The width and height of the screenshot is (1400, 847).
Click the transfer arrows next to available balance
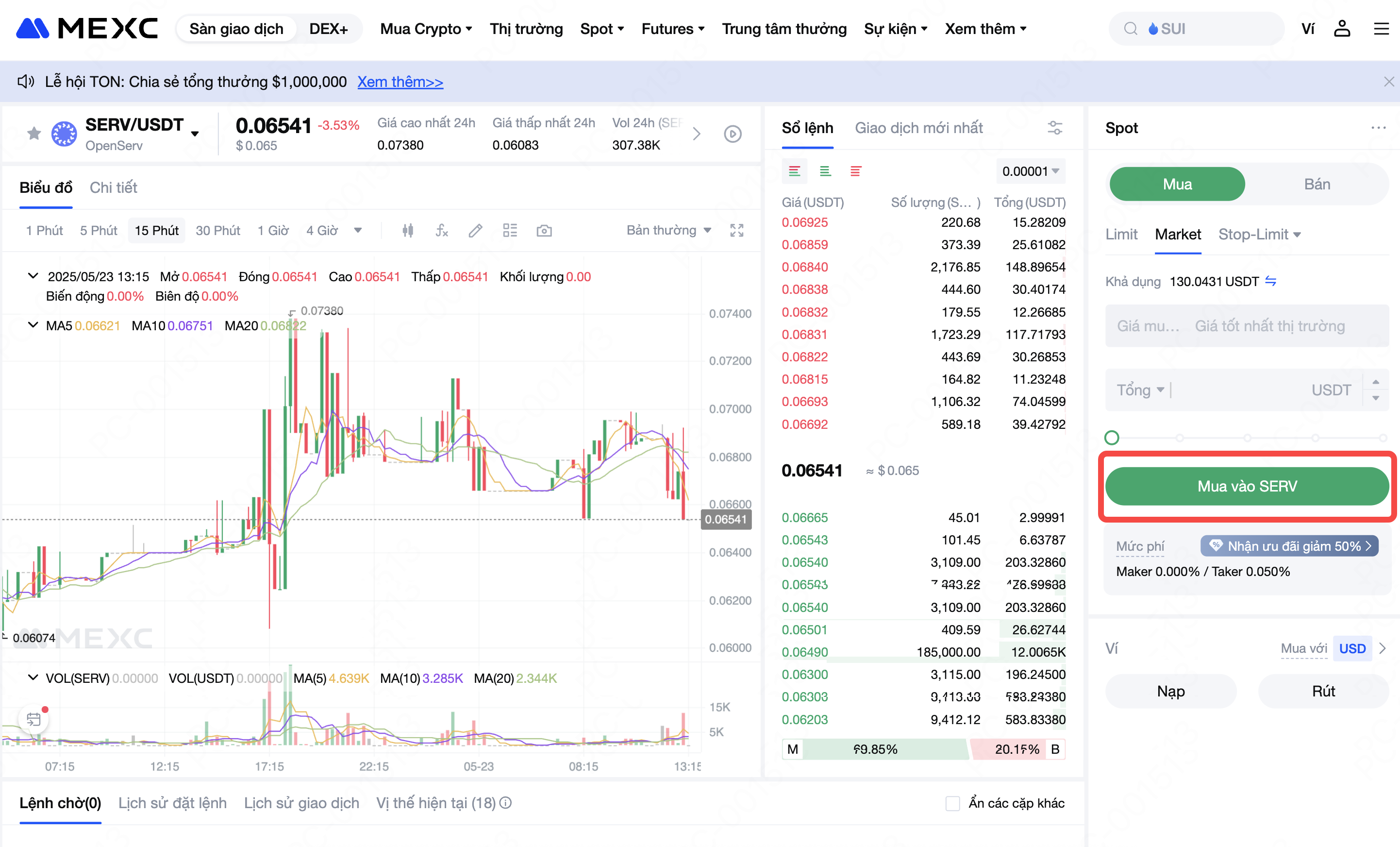point(1271,281)
